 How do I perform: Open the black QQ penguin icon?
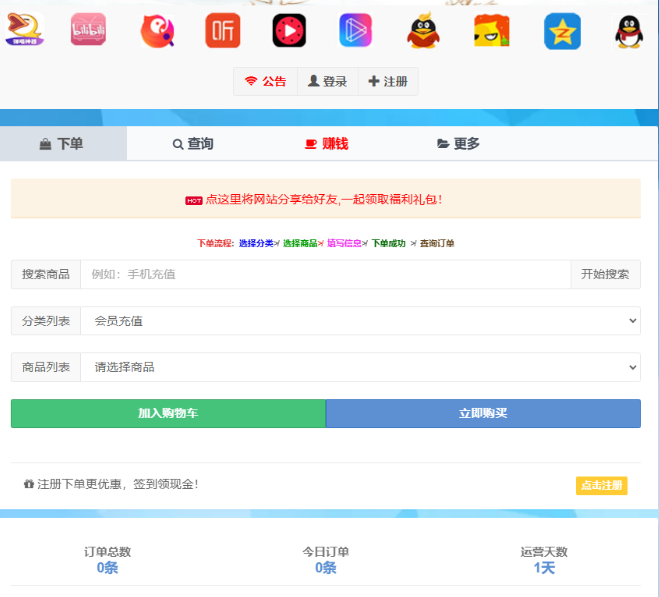click(629, 32)
